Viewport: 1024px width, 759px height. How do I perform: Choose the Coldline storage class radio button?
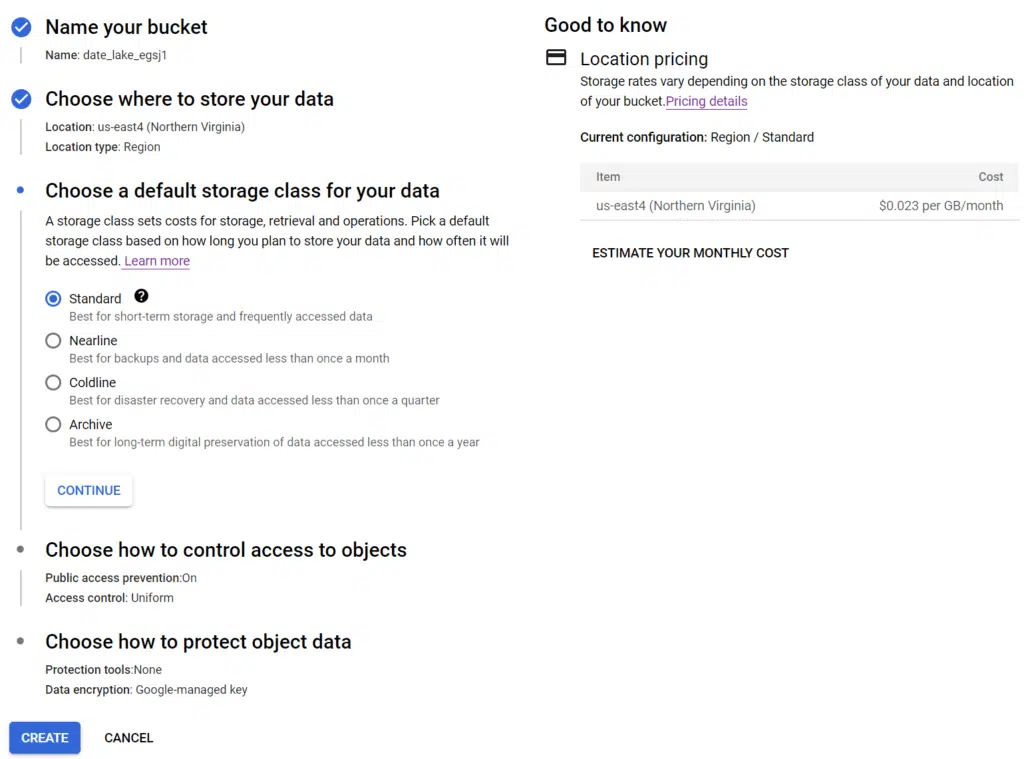pos(53,382)
